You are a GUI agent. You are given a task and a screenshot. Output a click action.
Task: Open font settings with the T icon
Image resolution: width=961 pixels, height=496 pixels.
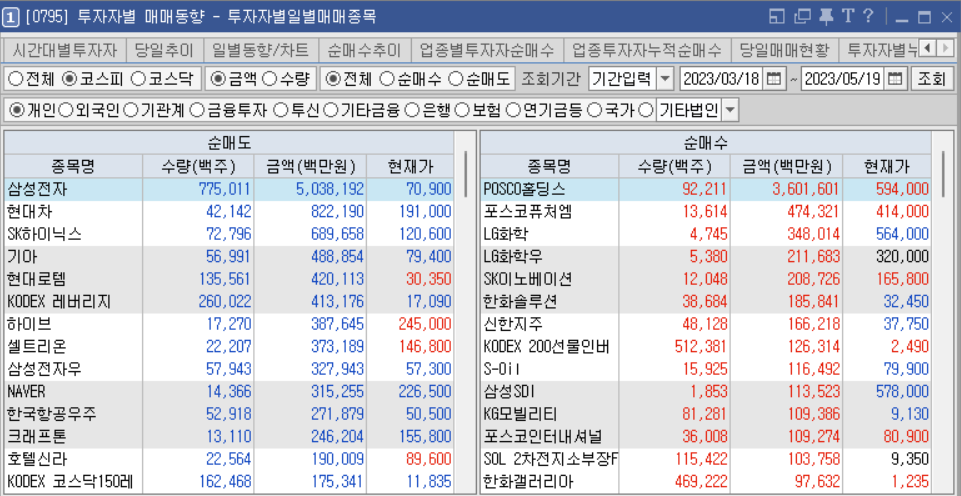(848, 17)
